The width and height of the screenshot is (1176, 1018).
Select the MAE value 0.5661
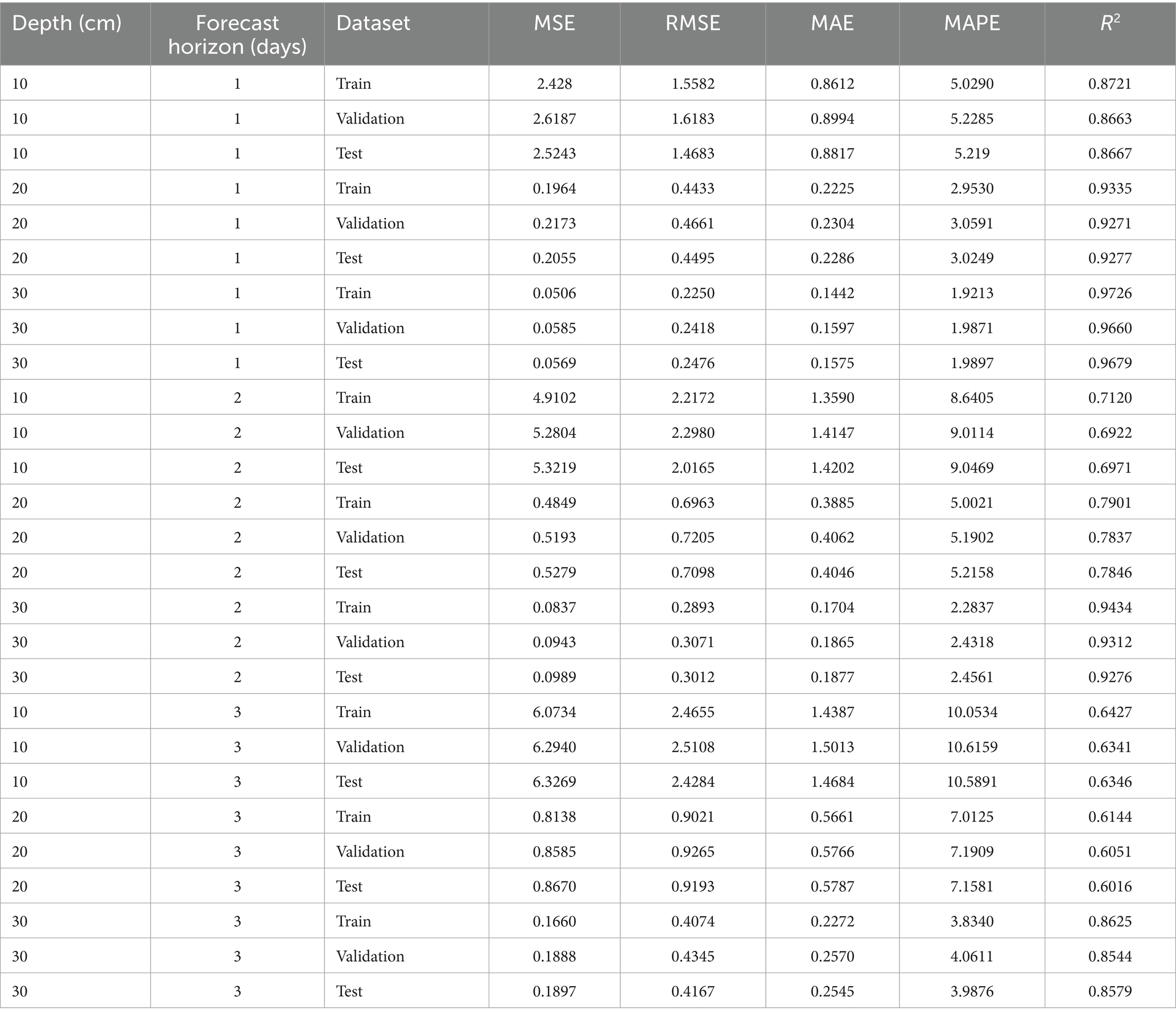[x=832, y=817]
